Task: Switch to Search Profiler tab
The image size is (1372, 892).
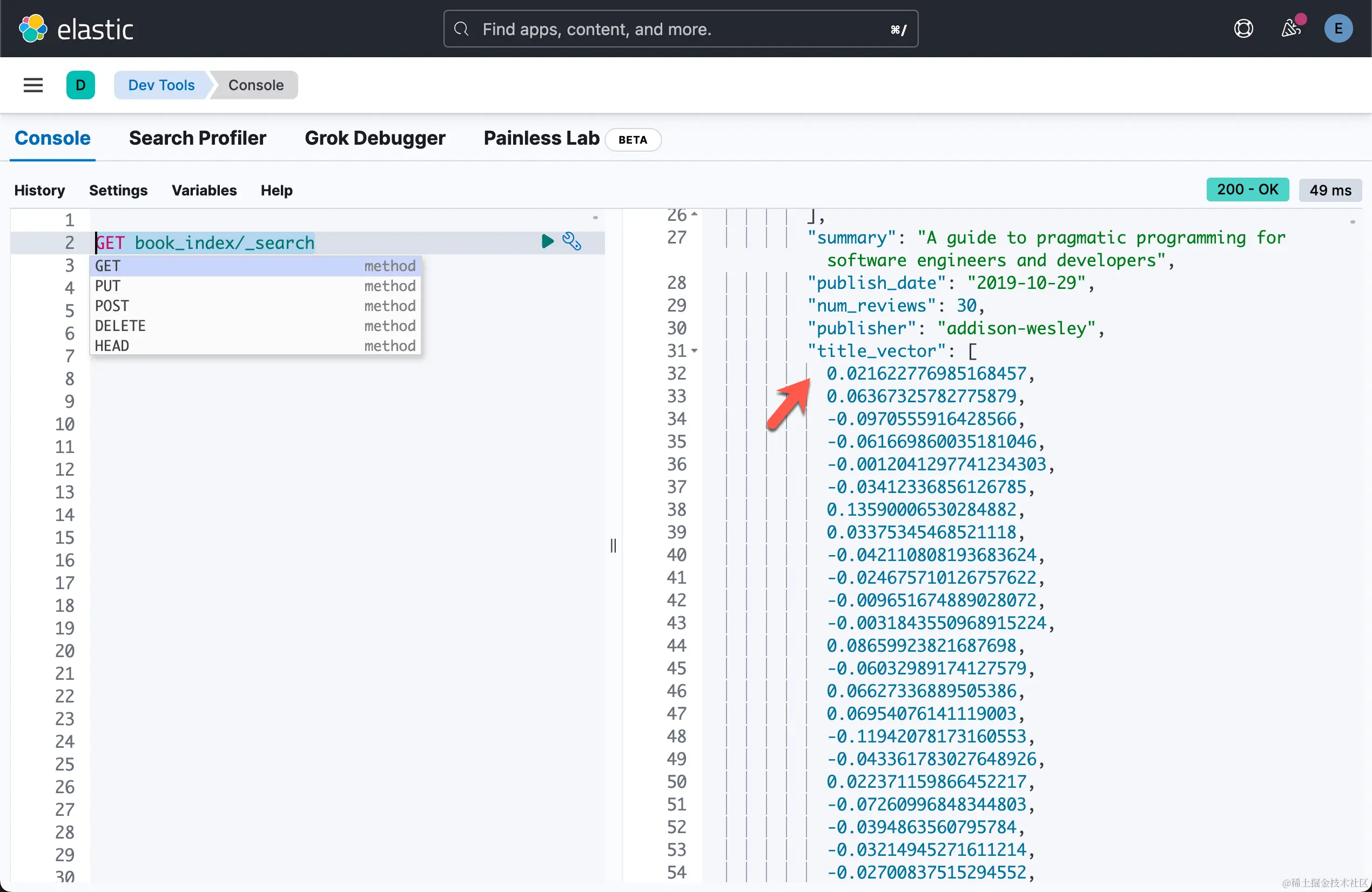Action: pyautogui.click(x=197, y=138)
